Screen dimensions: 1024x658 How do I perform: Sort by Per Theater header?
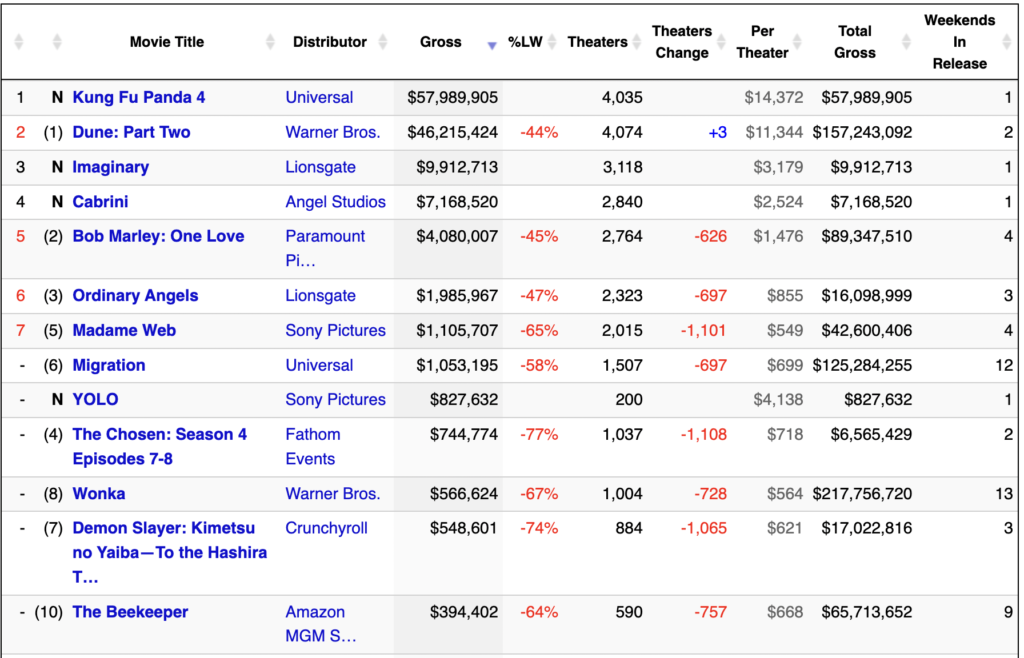[762, 42]
